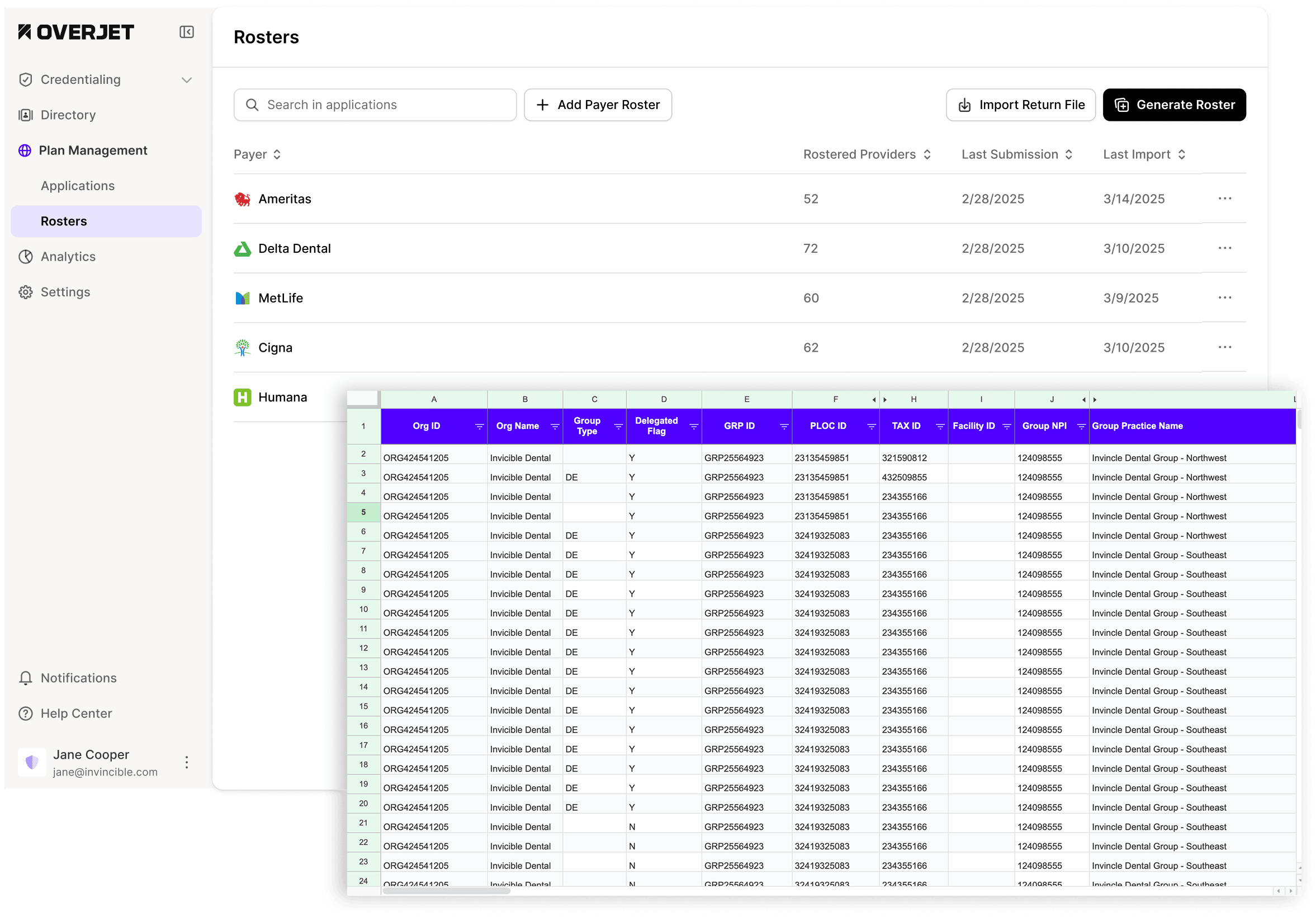Click the Directory contacts icon

tap(25, 115)
